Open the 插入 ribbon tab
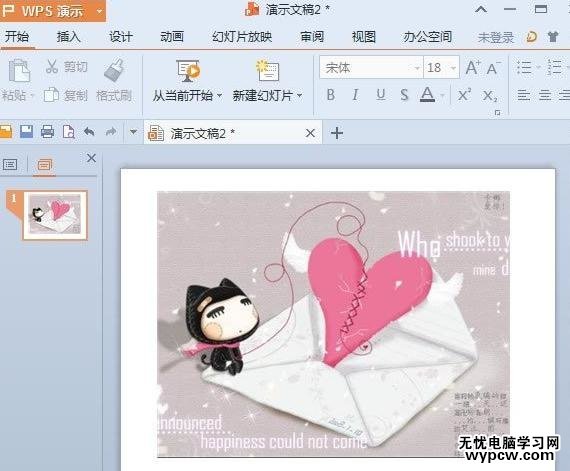 69,37
